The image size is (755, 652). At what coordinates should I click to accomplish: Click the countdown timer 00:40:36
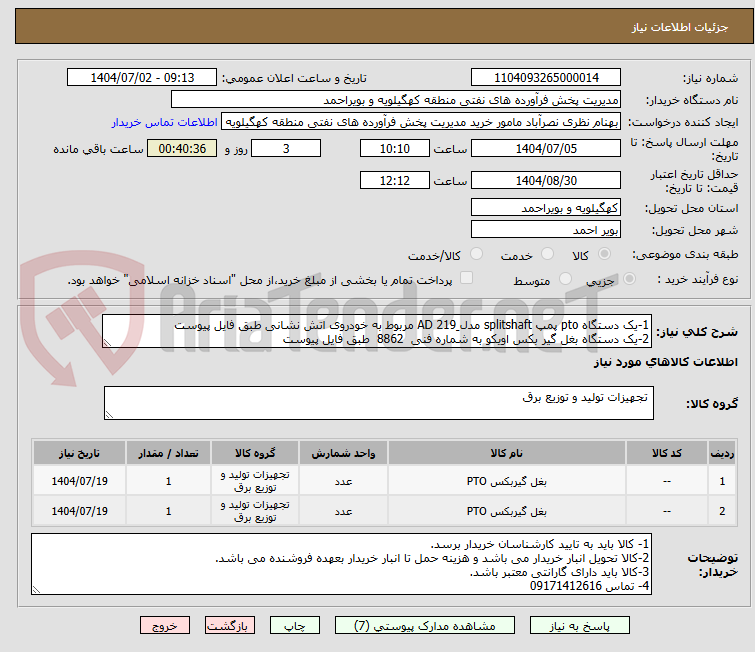182,148
